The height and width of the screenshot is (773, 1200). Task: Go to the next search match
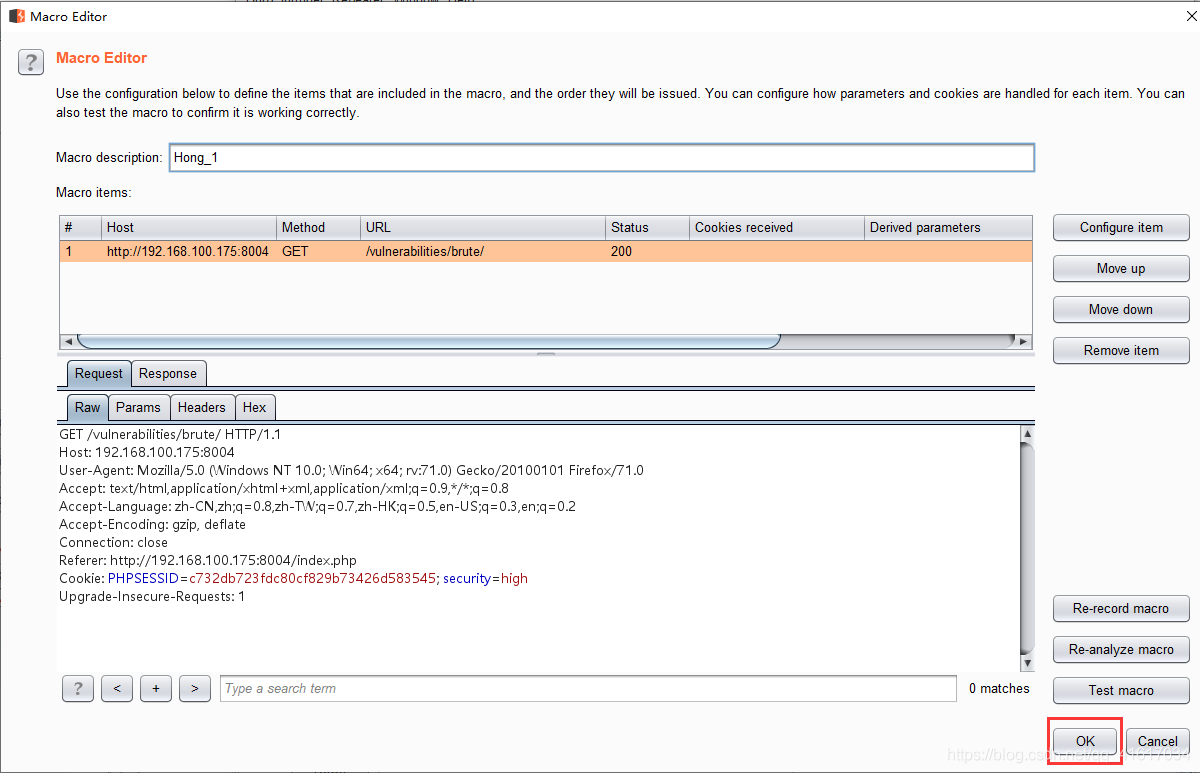coord(195,688)
